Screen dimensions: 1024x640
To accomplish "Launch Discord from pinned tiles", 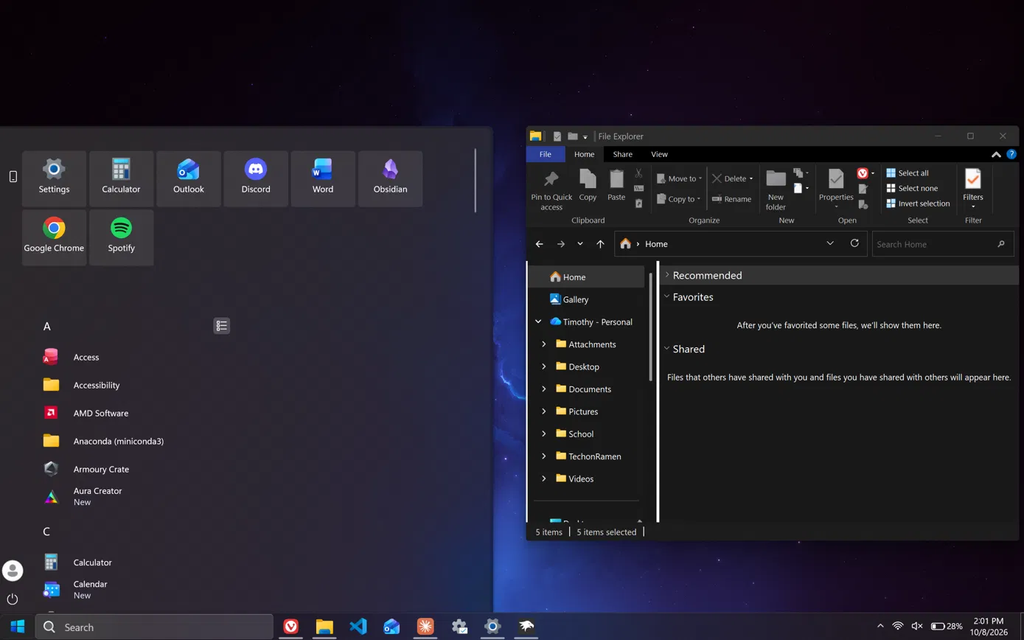I will [x=256, y=178].
